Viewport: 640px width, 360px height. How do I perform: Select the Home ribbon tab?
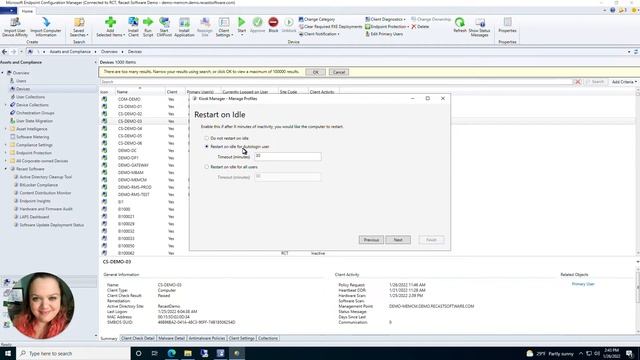click(x=27, y=11)
